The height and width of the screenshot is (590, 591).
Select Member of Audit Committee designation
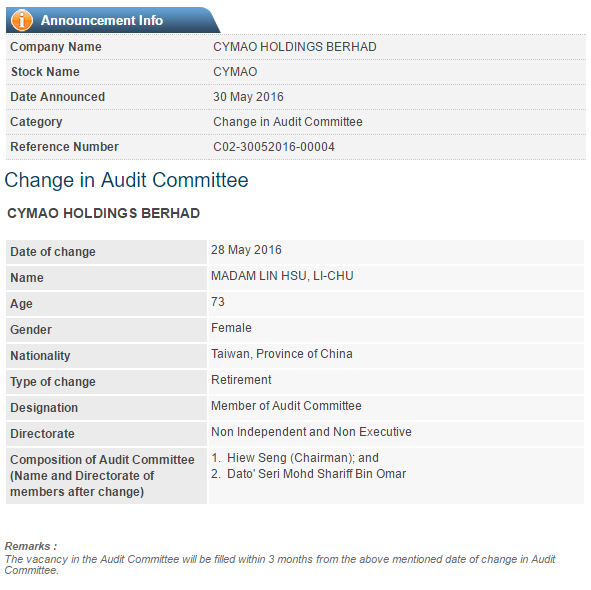(x=286, y=406)
